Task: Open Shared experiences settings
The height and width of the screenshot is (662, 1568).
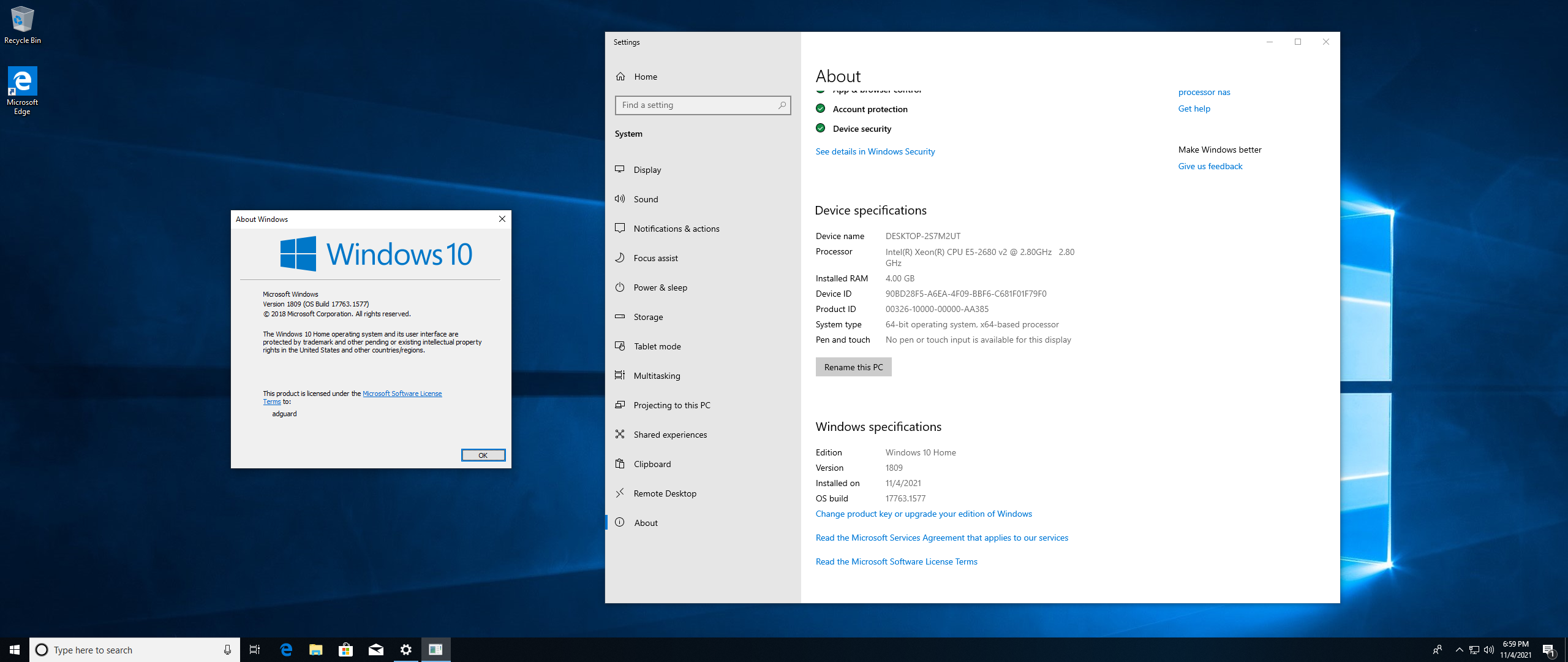Action: pyautogui.click(x=703, y=435)
